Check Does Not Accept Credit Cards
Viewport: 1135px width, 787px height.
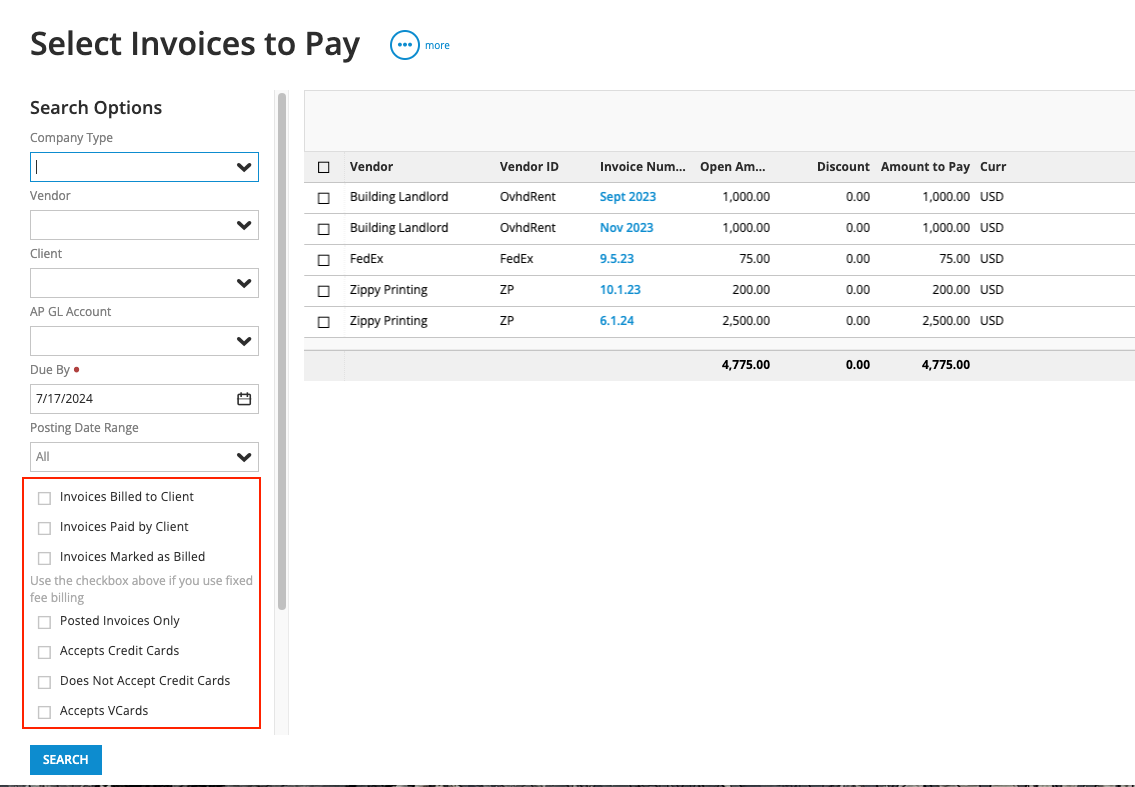point(44,682)
